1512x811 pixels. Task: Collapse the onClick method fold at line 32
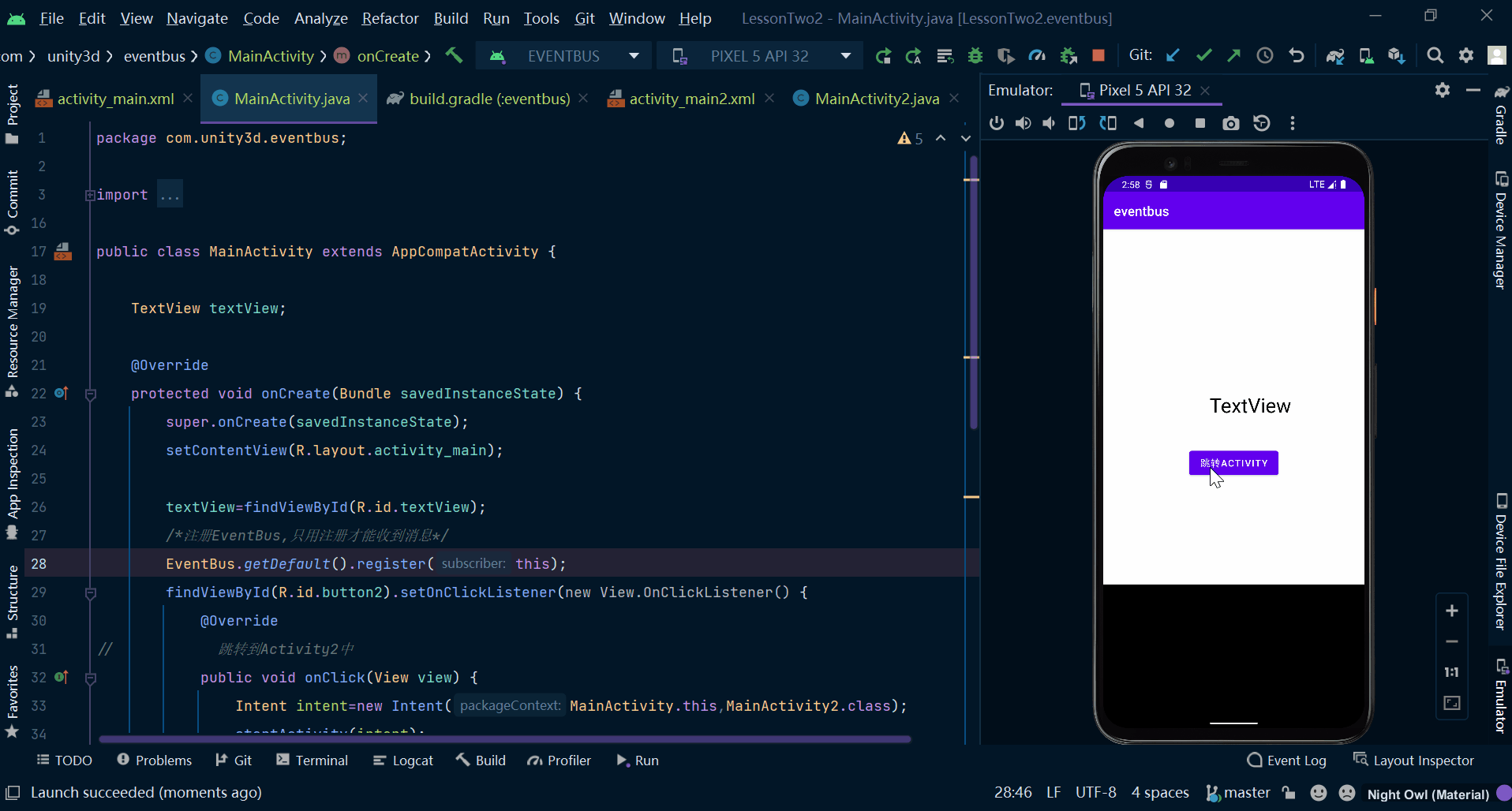[x=91, y=678]
